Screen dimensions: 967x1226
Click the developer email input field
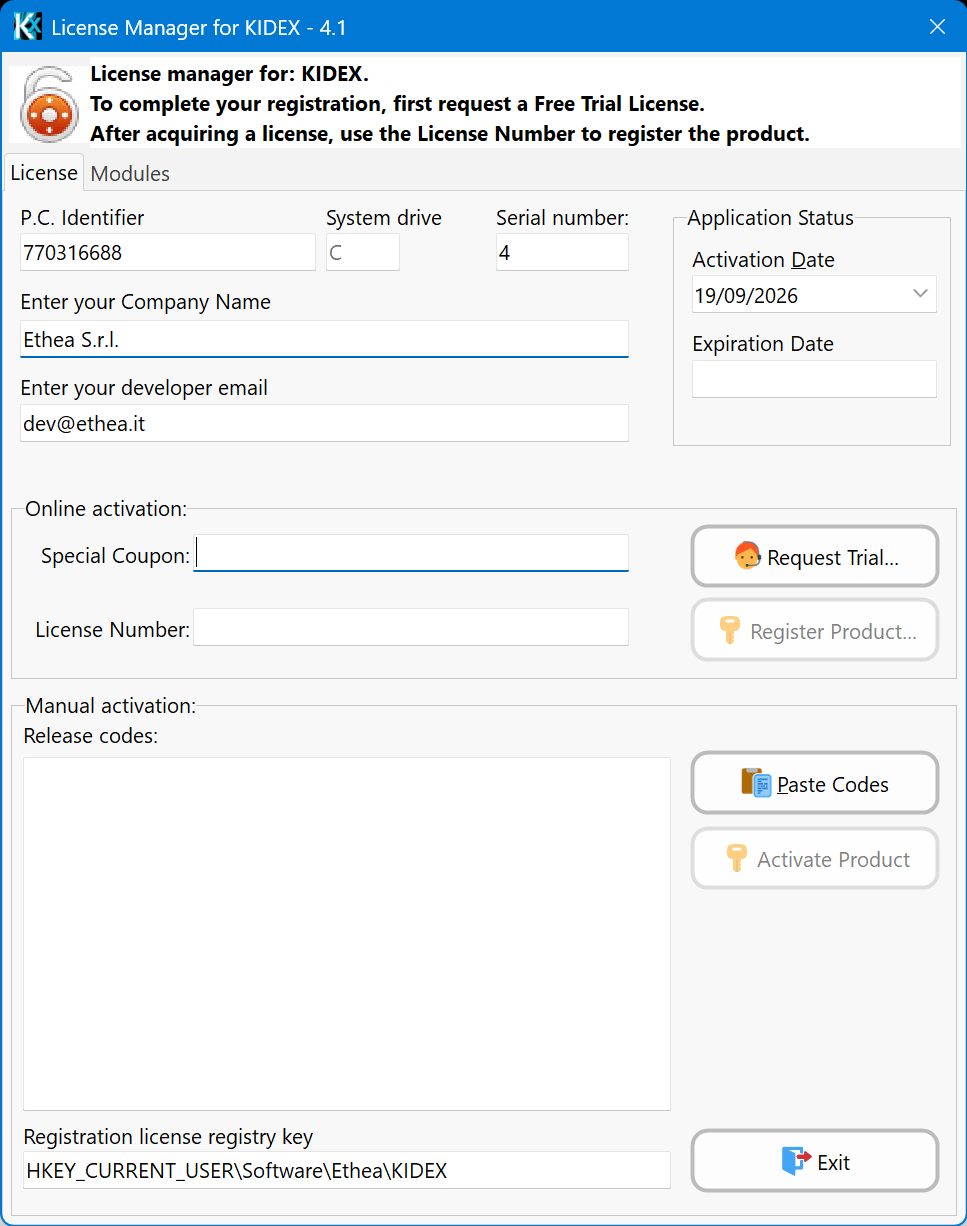[x=324, y=423]
